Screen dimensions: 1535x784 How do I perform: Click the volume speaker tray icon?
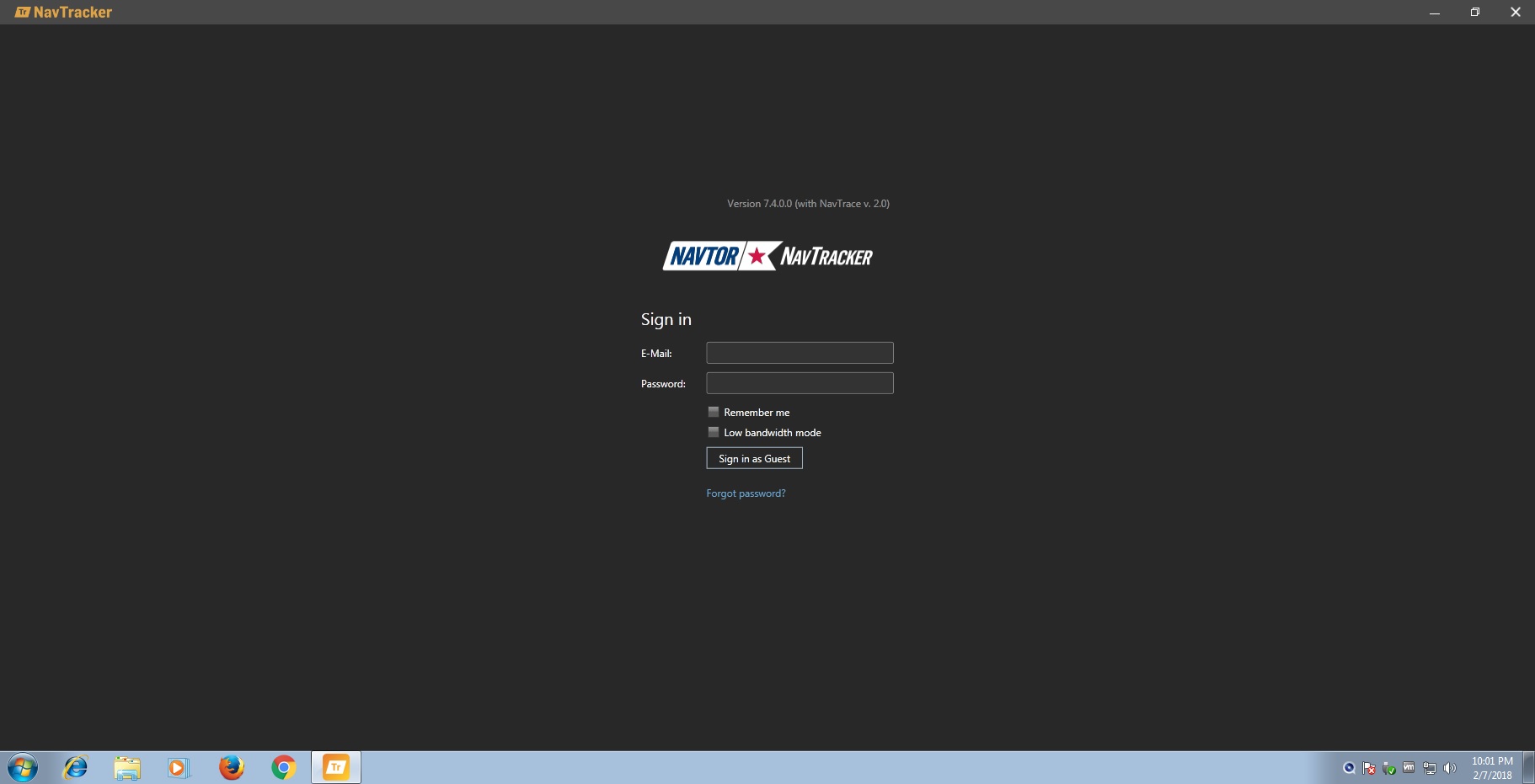(x=1450, y=768)
